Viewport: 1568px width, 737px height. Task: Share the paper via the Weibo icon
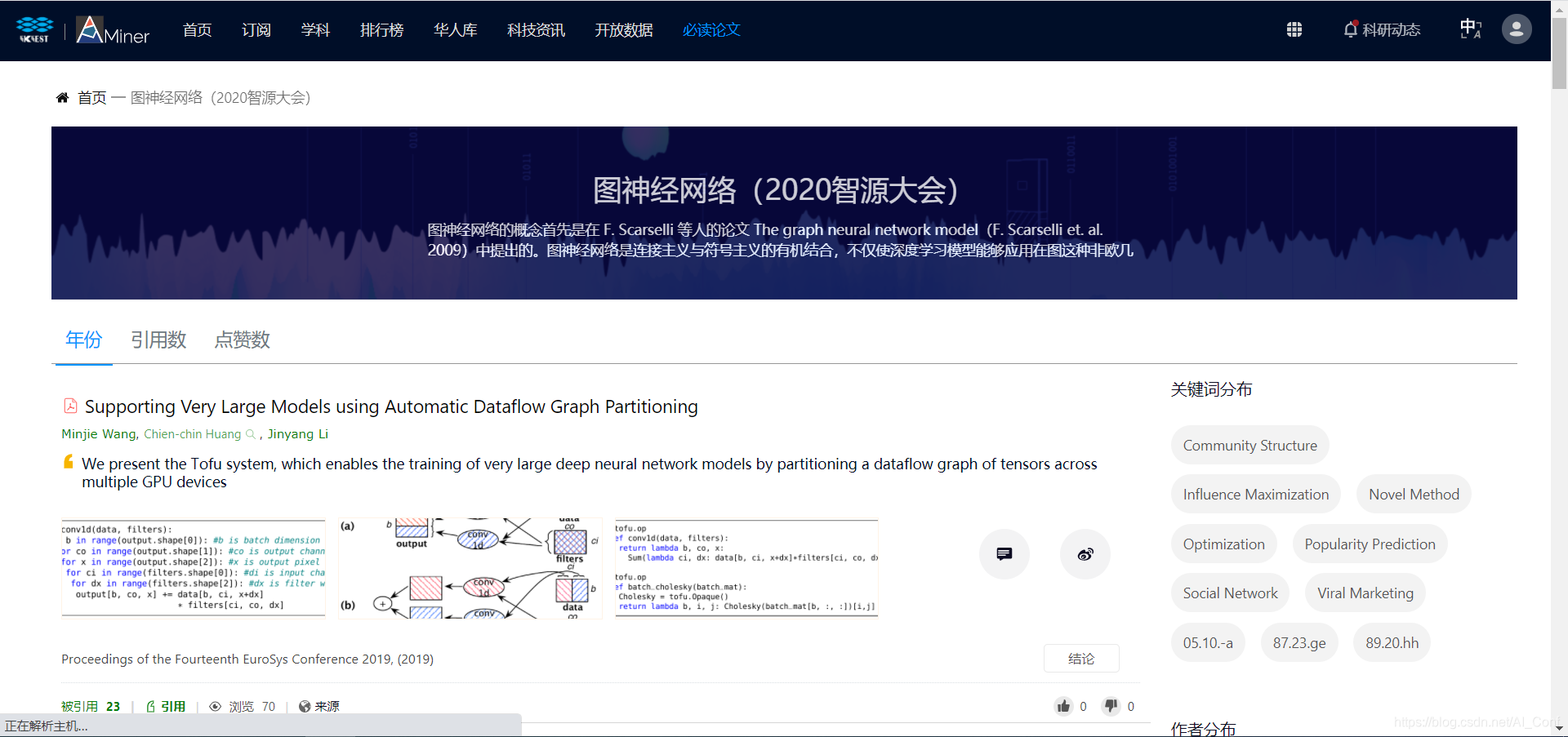click(1085, 553)
